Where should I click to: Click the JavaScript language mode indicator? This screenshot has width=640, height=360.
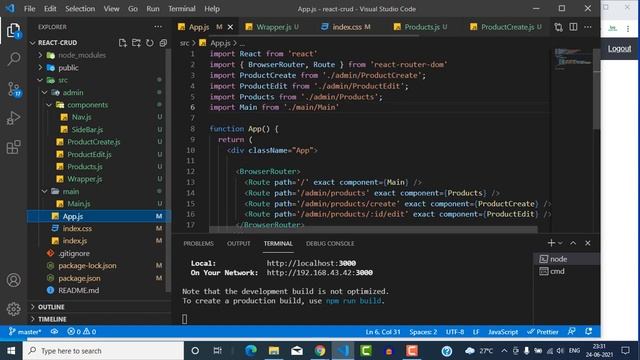point(503,332)
